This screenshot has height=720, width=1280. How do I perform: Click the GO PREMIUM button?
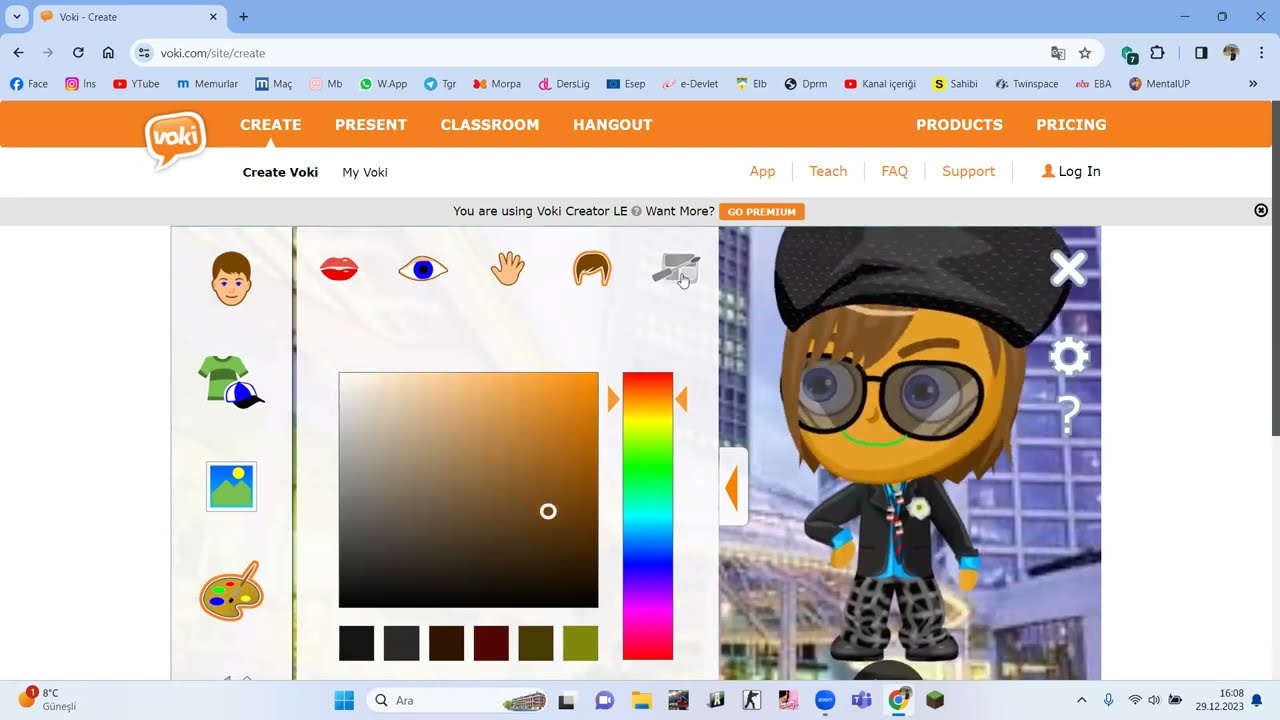[x=762, y=212]
